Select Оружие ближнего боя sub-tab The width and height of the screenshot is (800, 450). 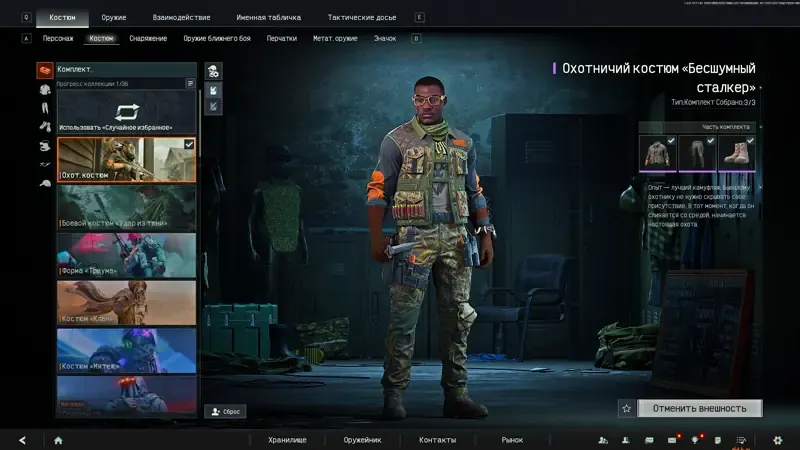pyautogui.click(x=217, y=38)
